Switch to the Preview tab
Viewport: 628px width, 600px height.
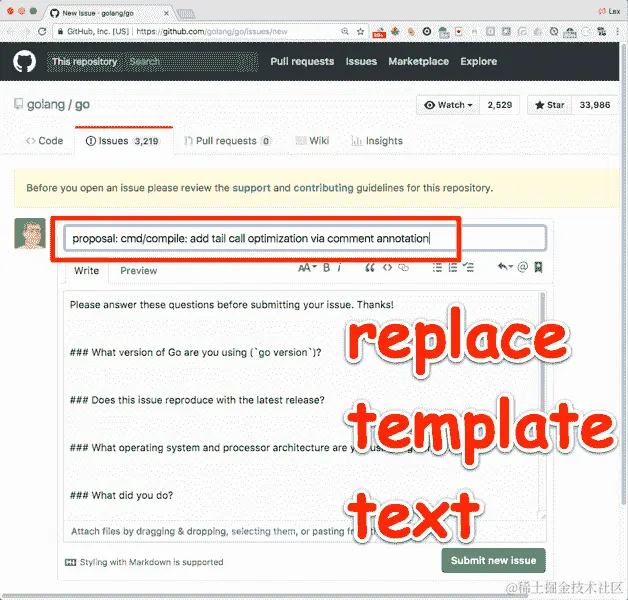coord(139,271)
